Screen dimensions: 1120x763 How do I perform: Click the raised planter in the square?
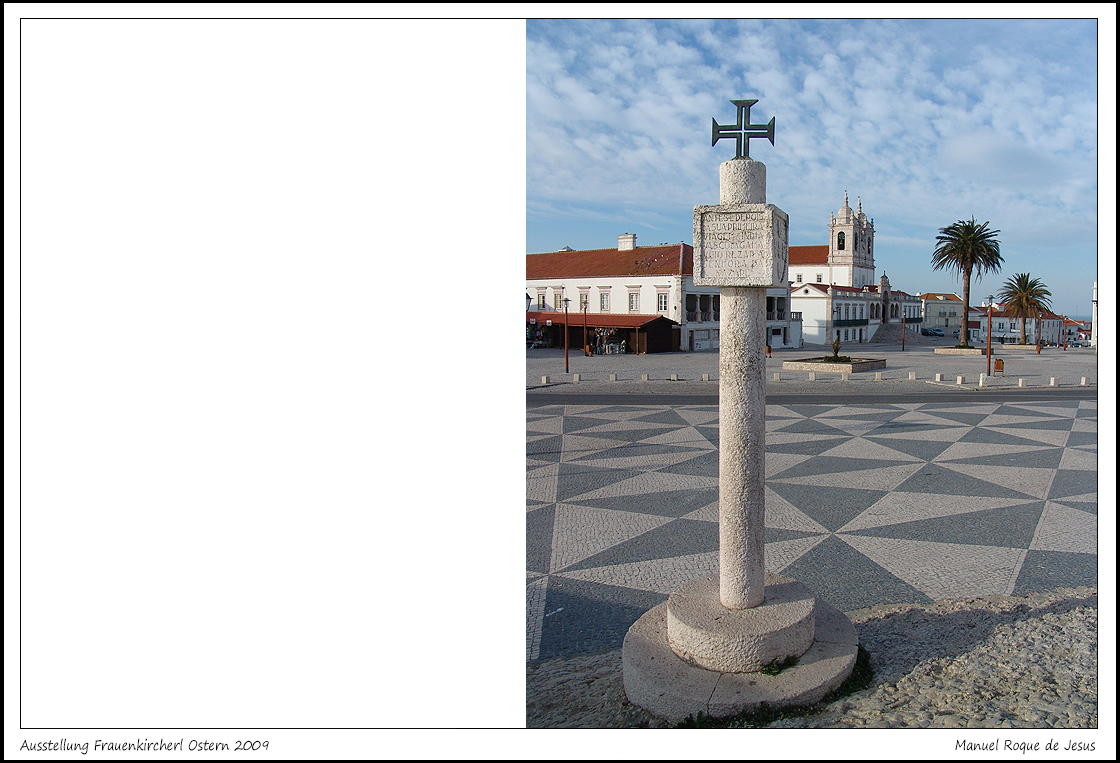coord(834,364)
